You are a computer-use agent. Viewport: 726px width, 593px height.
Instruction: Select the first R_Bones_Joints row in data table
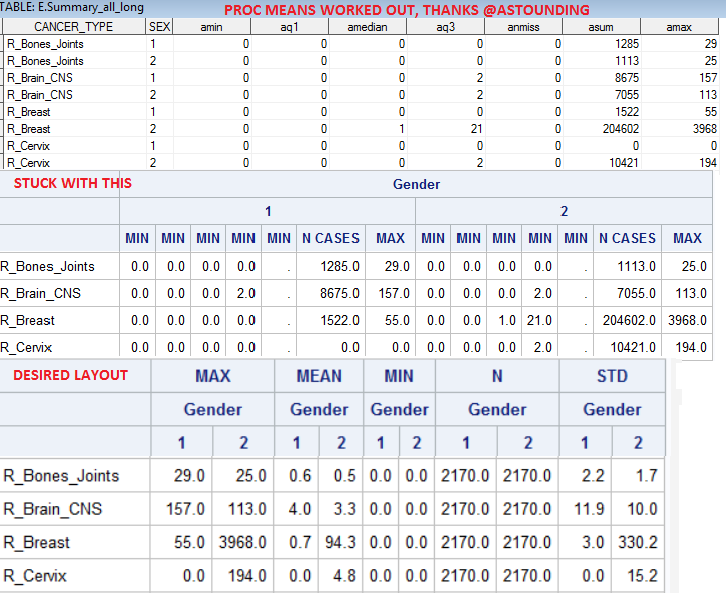(360, 44)
